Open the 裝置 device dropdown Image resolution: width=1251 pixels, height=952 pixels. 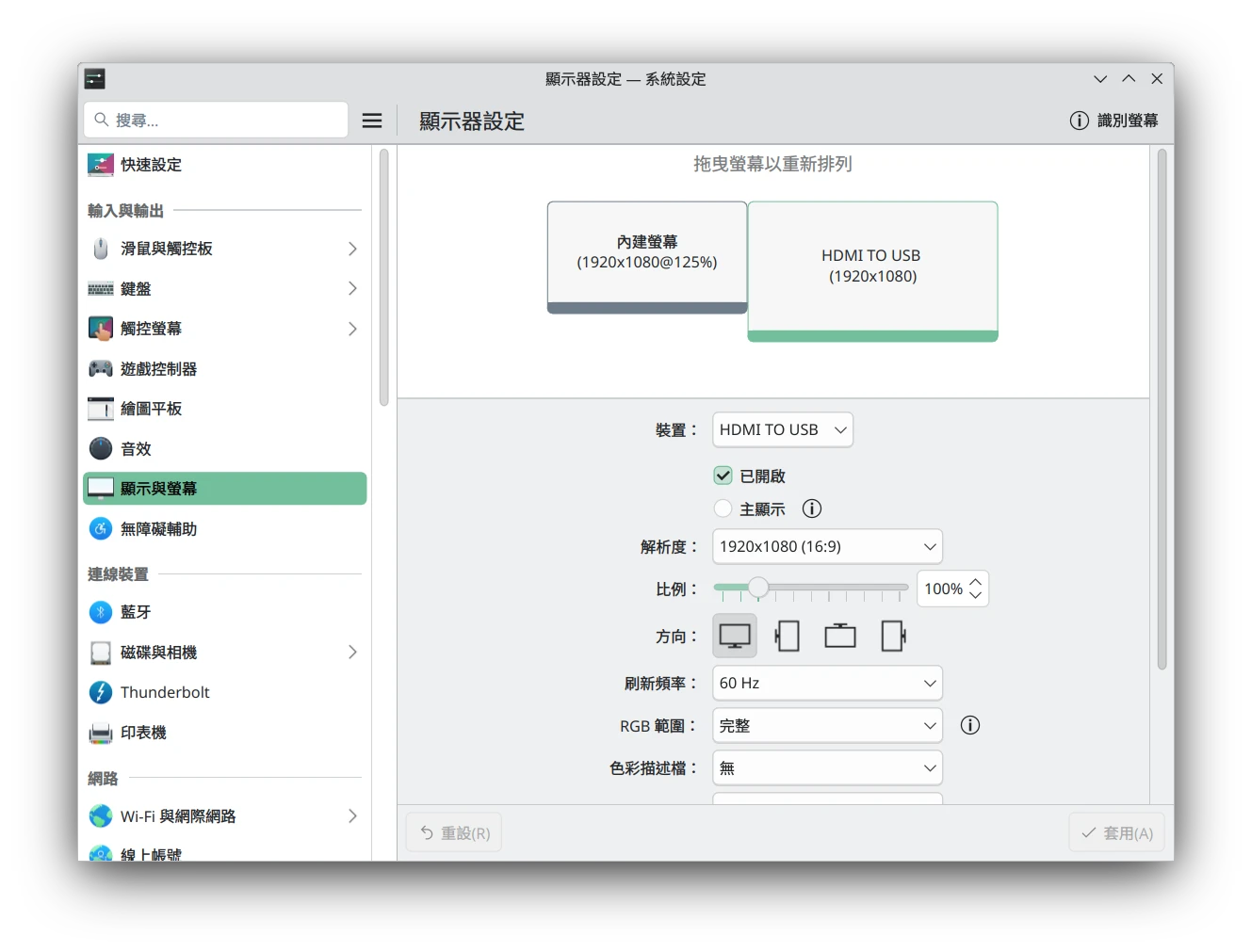782,429
